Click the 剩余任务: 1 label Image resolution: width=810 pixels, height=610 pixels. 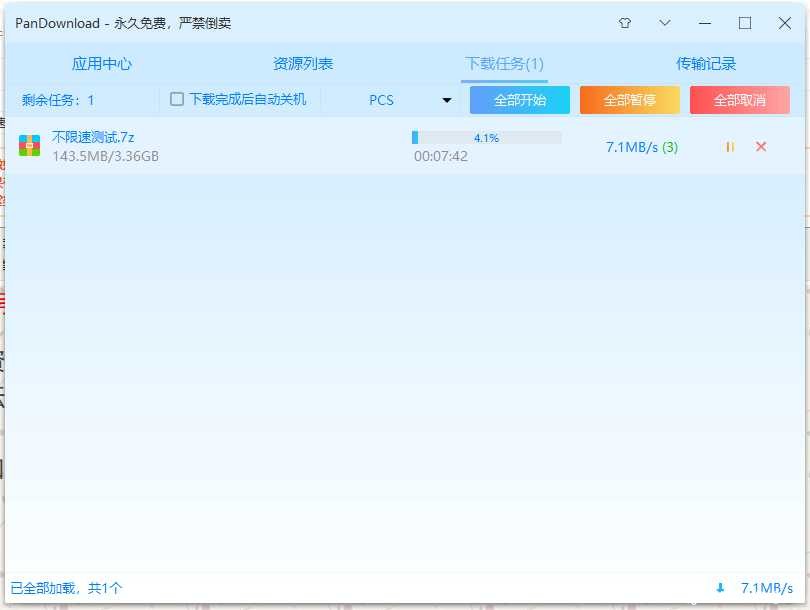point(58,100)
